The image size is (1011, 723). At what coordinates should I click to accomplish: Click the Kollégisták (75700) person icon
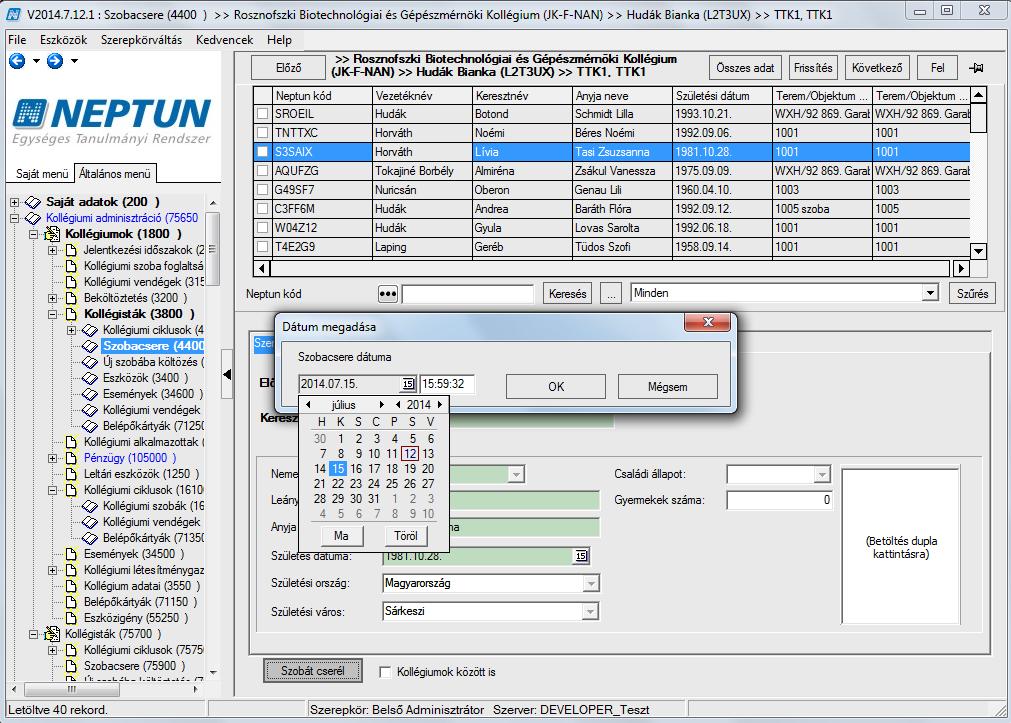(x=52, y=634)
